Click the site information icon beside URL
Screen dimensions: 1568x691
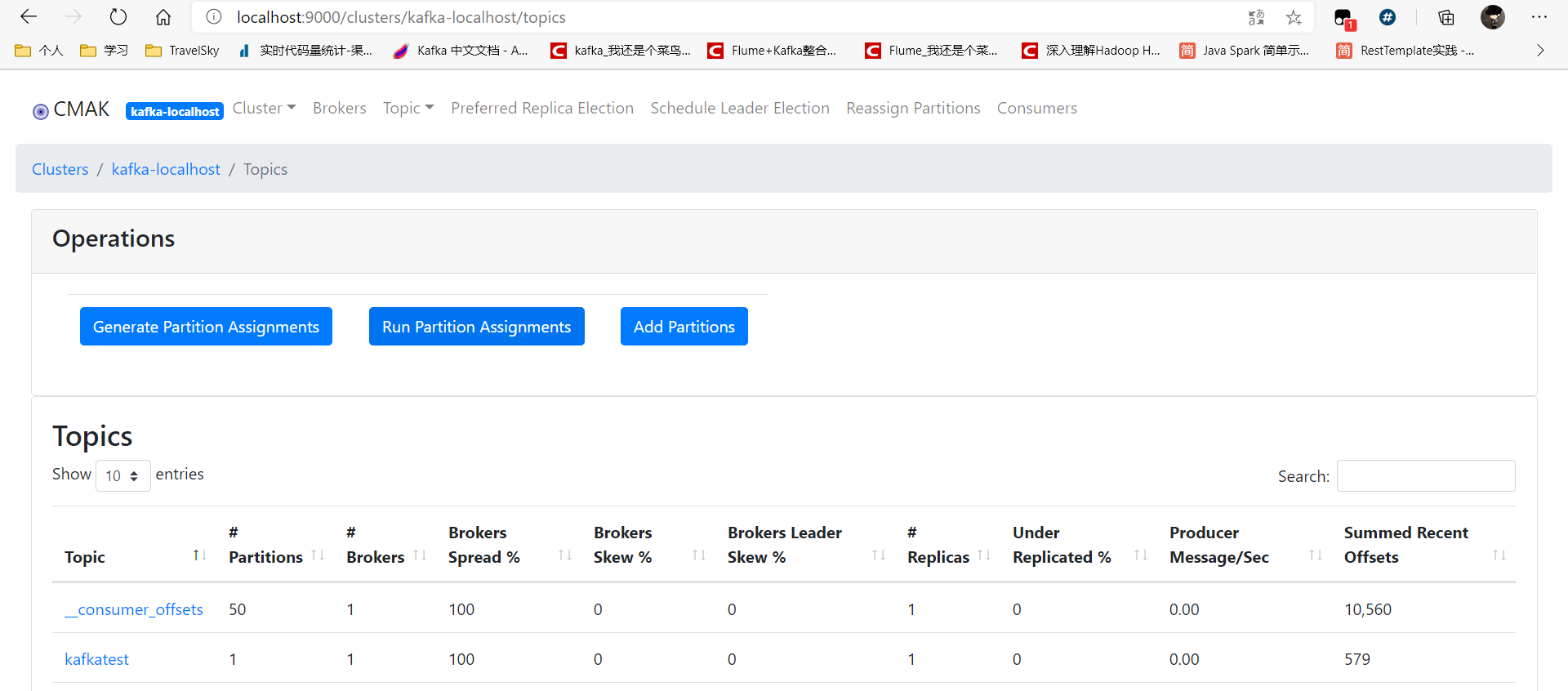(x=214, y=17)
